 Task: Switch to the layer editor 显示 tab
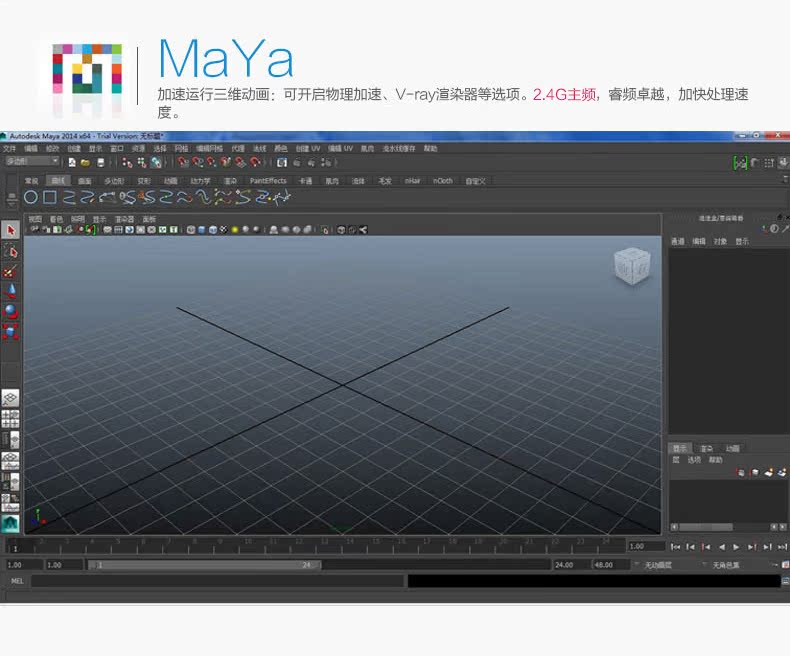tap(680, 448)
